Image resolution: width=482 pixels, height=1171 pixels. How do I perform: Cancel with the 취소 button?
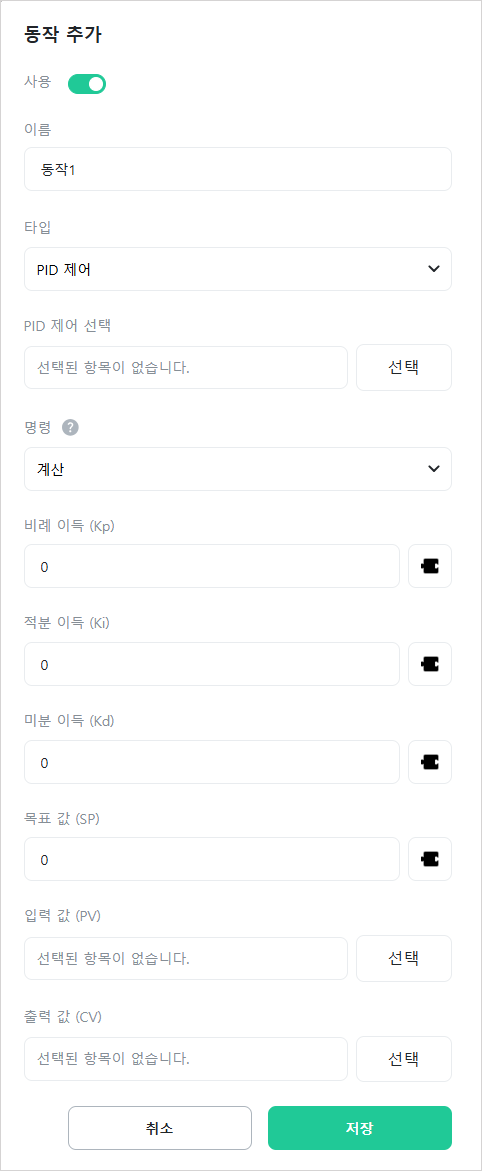point(160,1128)
